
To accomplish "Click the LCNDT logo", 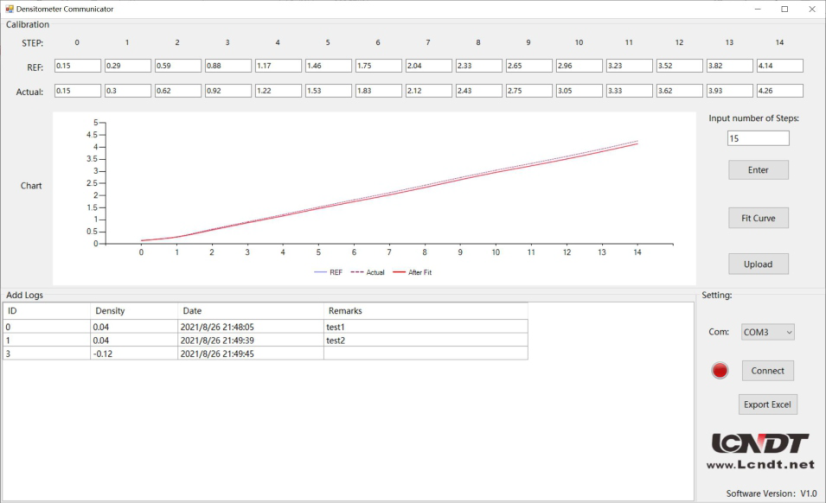I will coord(760,443).
